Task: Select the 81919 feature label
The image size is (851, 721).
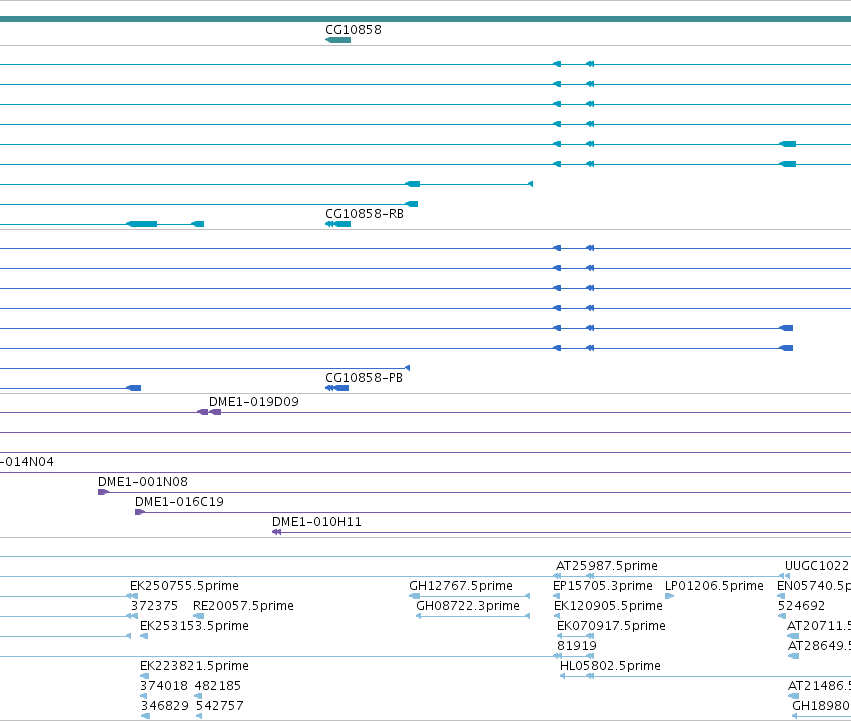Action: (x=577, y=646)
